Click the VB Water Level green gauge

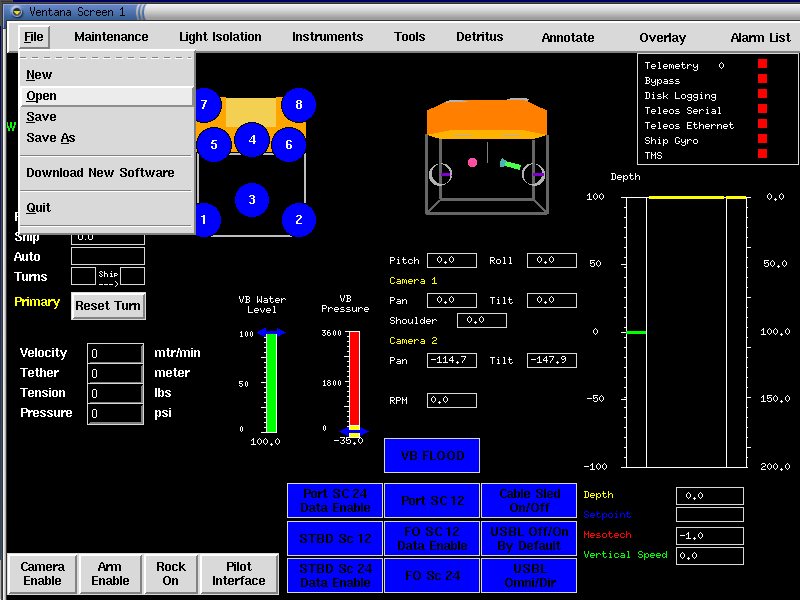click(271, 383)
